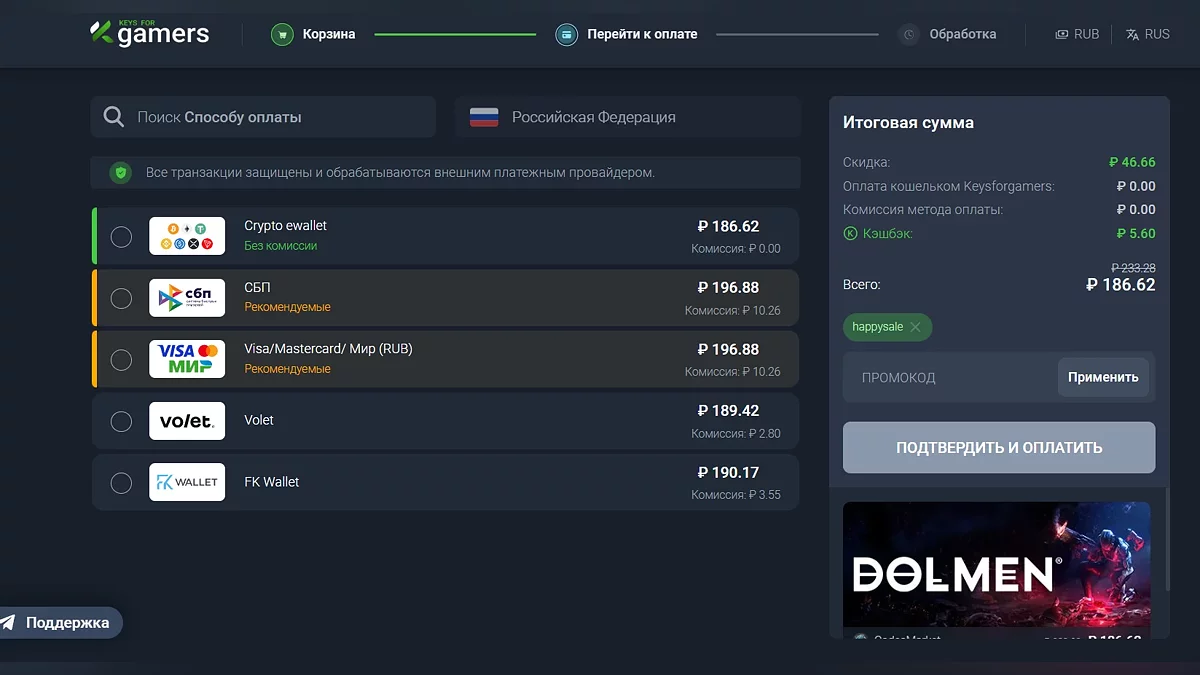Viewport: 1200px width, 675px height.
Task: Click the ₽ 186.62 Crypto ewallet price
Action: tap(728, 226)
